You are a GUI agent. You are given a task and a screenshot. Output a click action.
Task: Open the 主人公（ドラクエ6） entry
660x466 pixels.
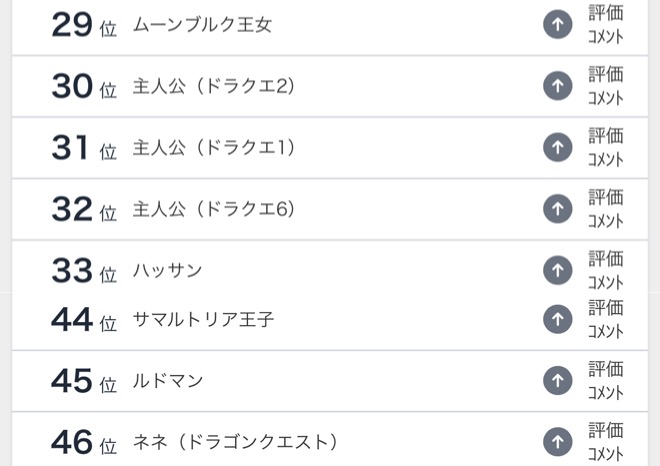point(214,209)
